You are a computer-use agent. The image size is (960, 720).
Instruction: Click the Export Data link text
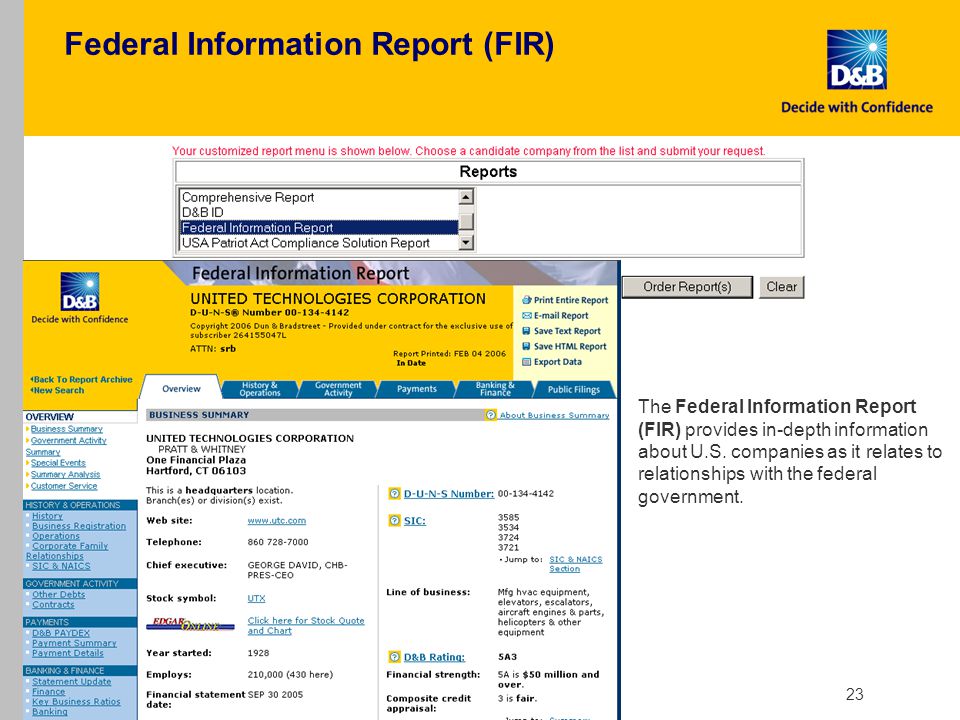(x=558, y=362)
